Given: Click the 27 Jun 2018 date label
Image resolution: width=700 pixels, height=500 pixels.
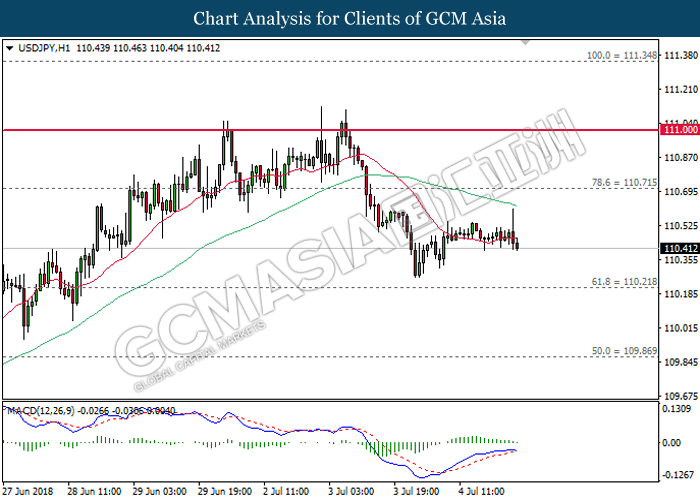Looking at the screenshot, I should pos(27,492).
